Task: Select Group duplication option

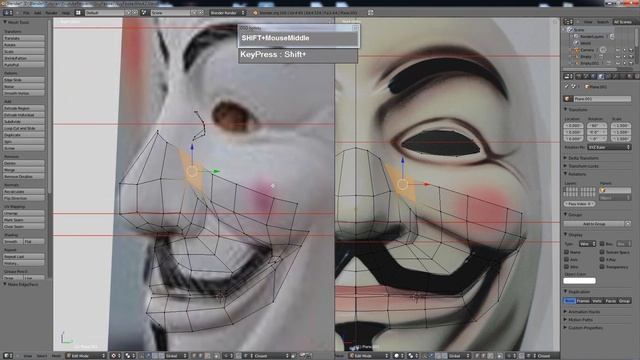Action: 624,301
